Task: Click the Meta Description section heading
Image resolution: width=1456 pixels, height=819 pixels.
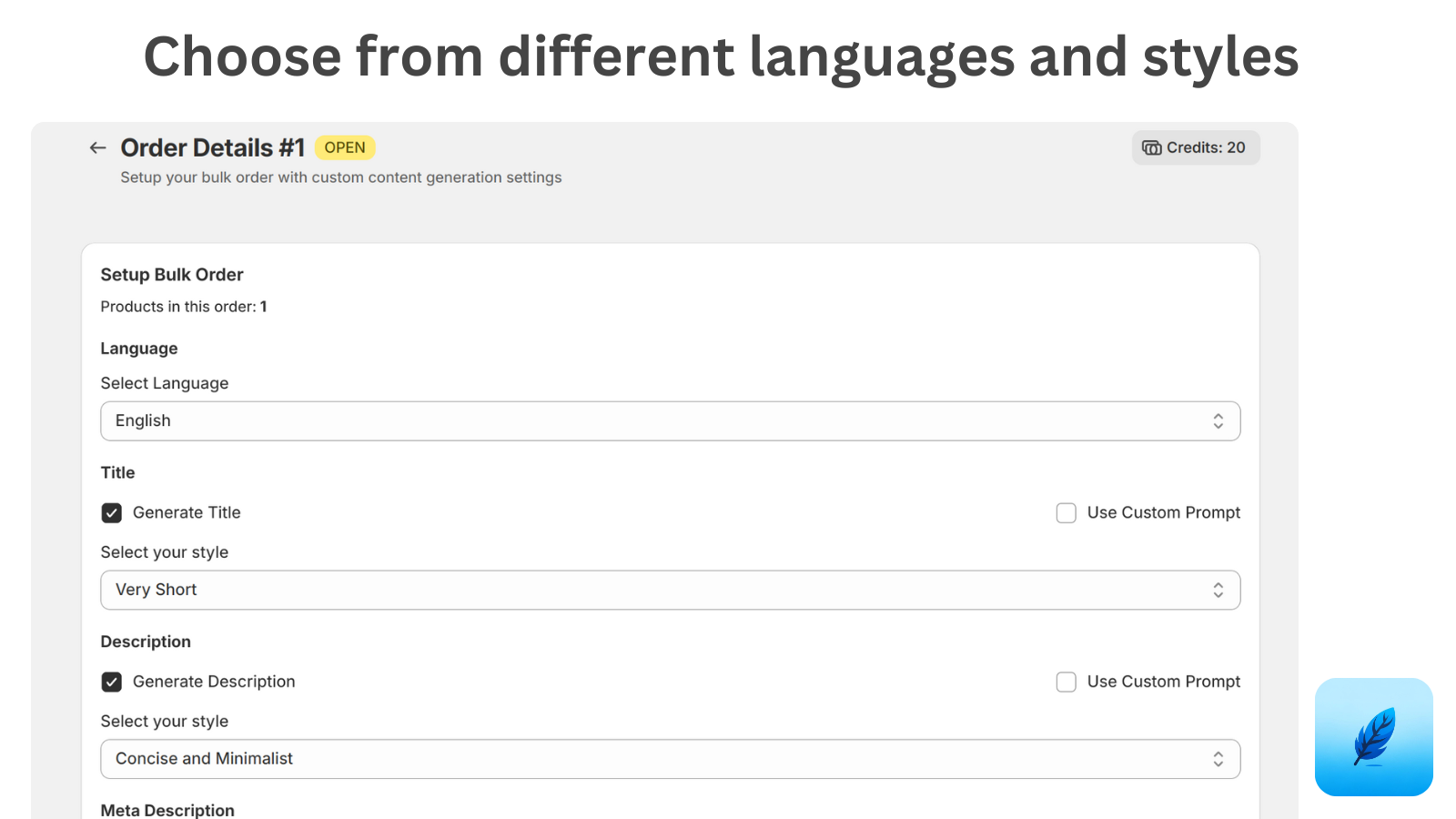Action: [167, 810]
